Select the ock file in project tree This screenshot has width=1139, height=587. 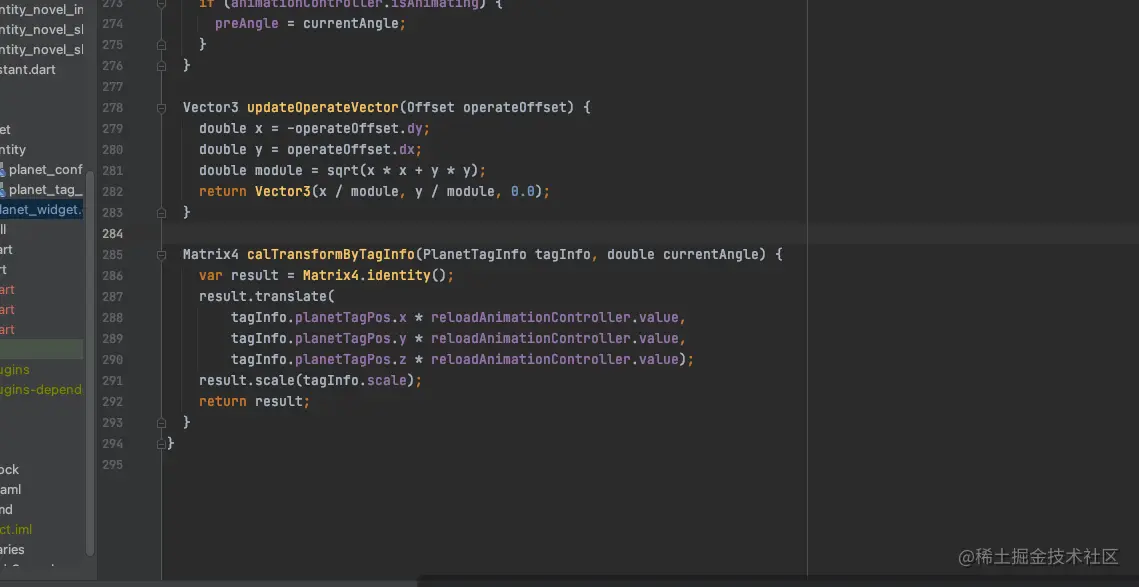(x=9, y=469)
